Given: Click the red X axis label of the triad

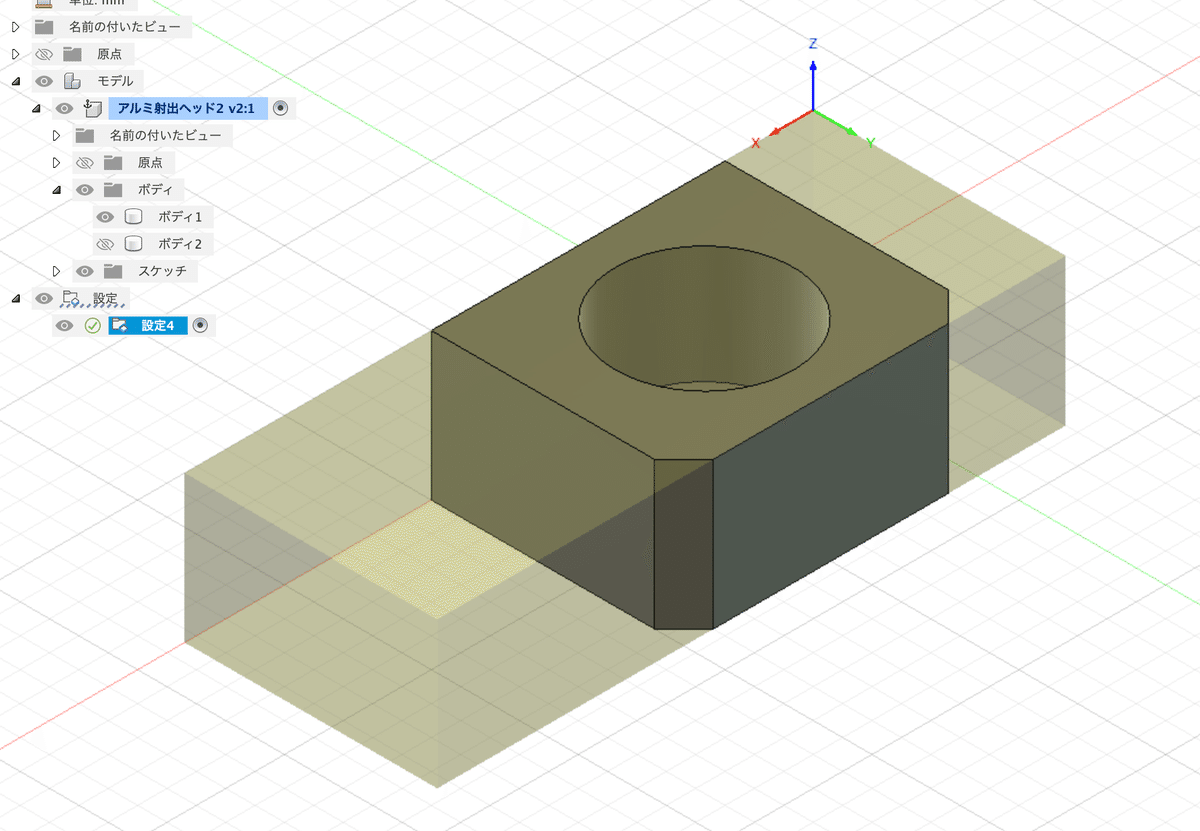Looking at the screenshot, I should point(755,144).
